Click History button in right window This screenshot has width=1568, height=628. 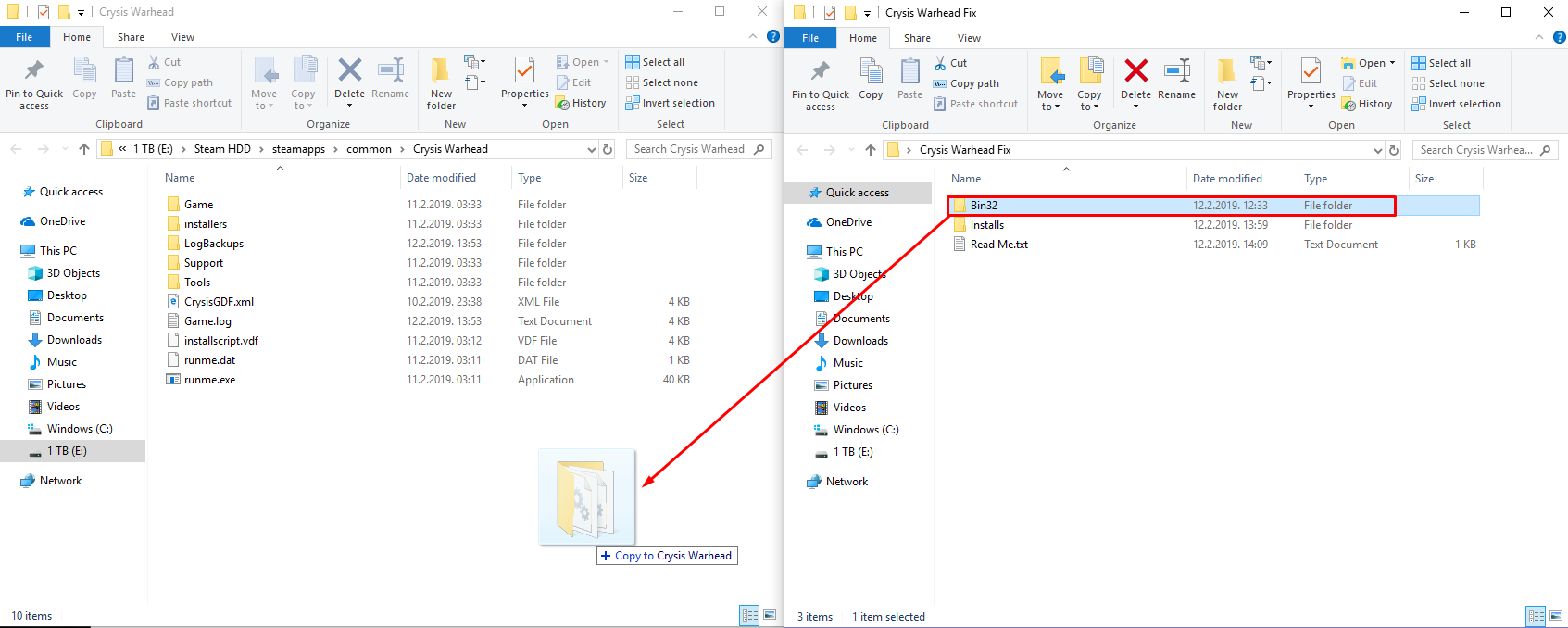pyautogui.click(x=1367, y=104)
